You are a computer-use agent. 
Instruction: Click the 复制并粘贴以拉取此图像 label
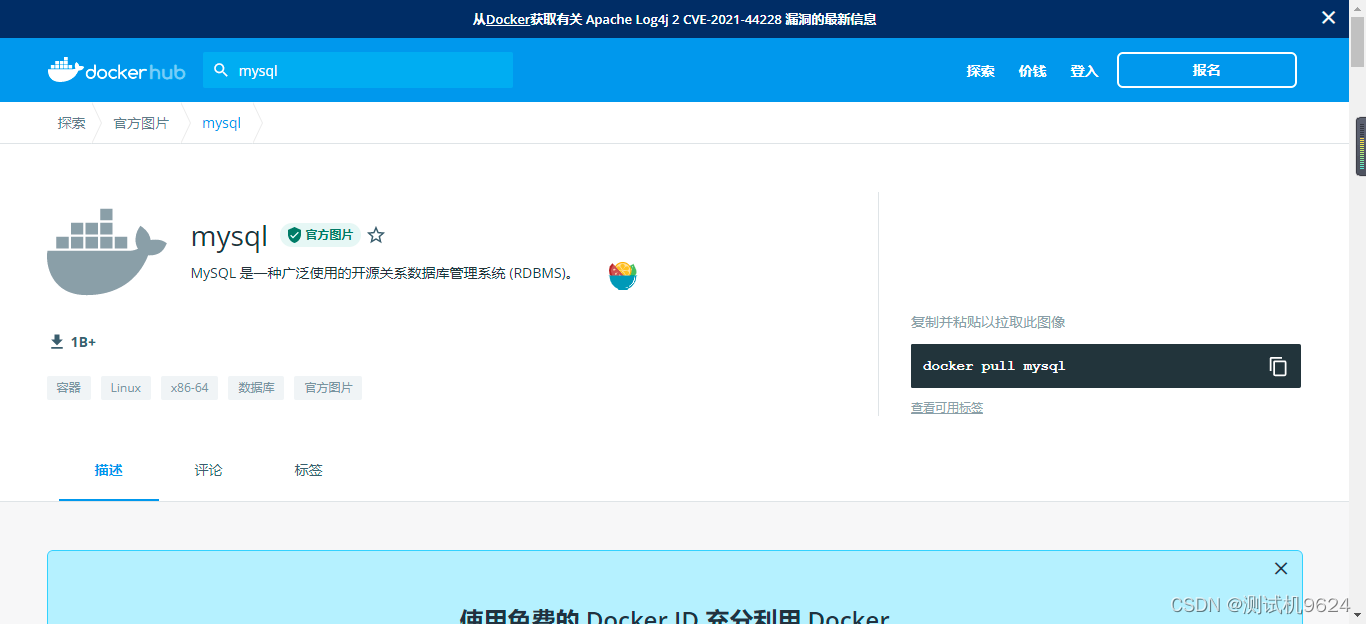pos(988,322)
